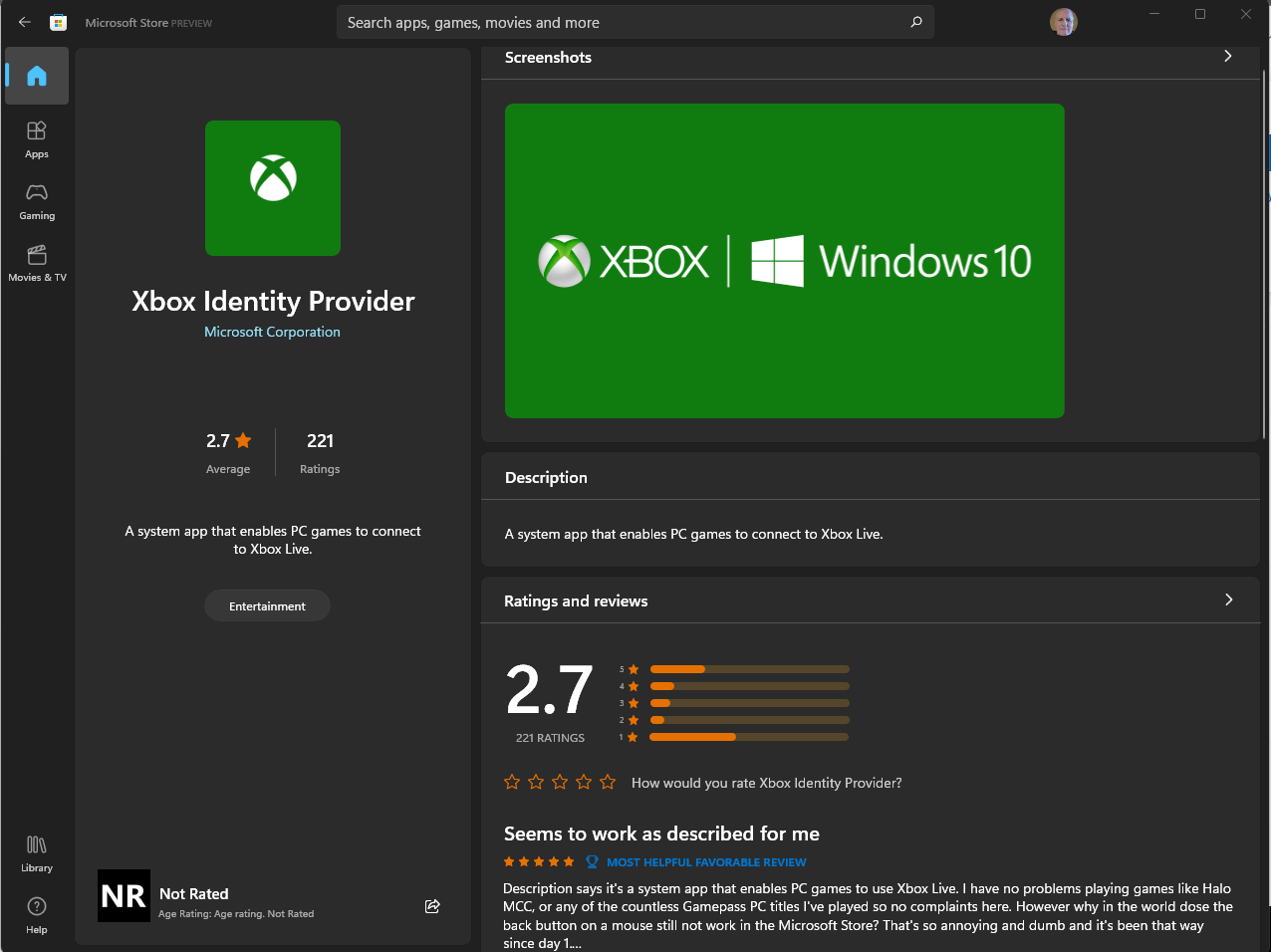Go back using the back arrow
Screen dimensions: 1271x952
point(25,22)
